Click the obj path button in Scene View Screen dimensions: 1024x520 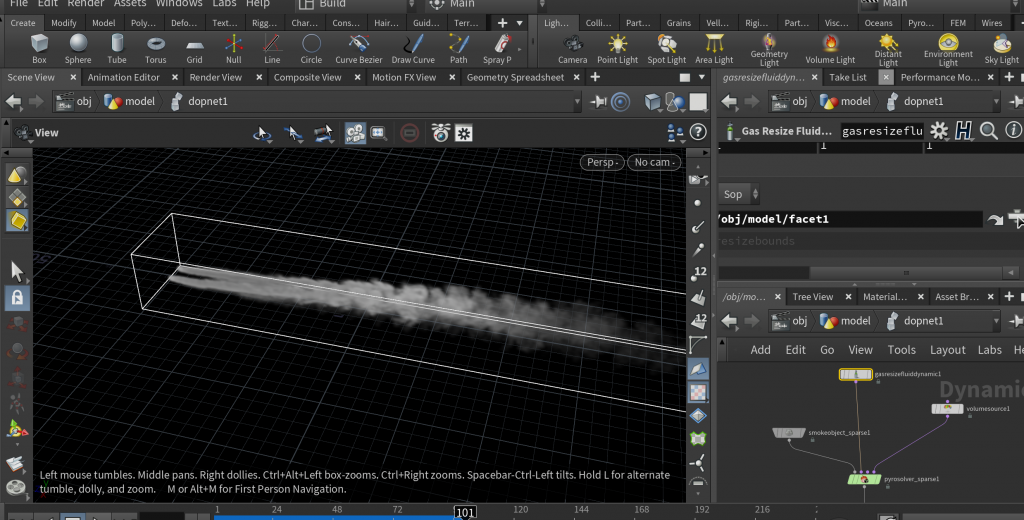click(x=74, y=101)
